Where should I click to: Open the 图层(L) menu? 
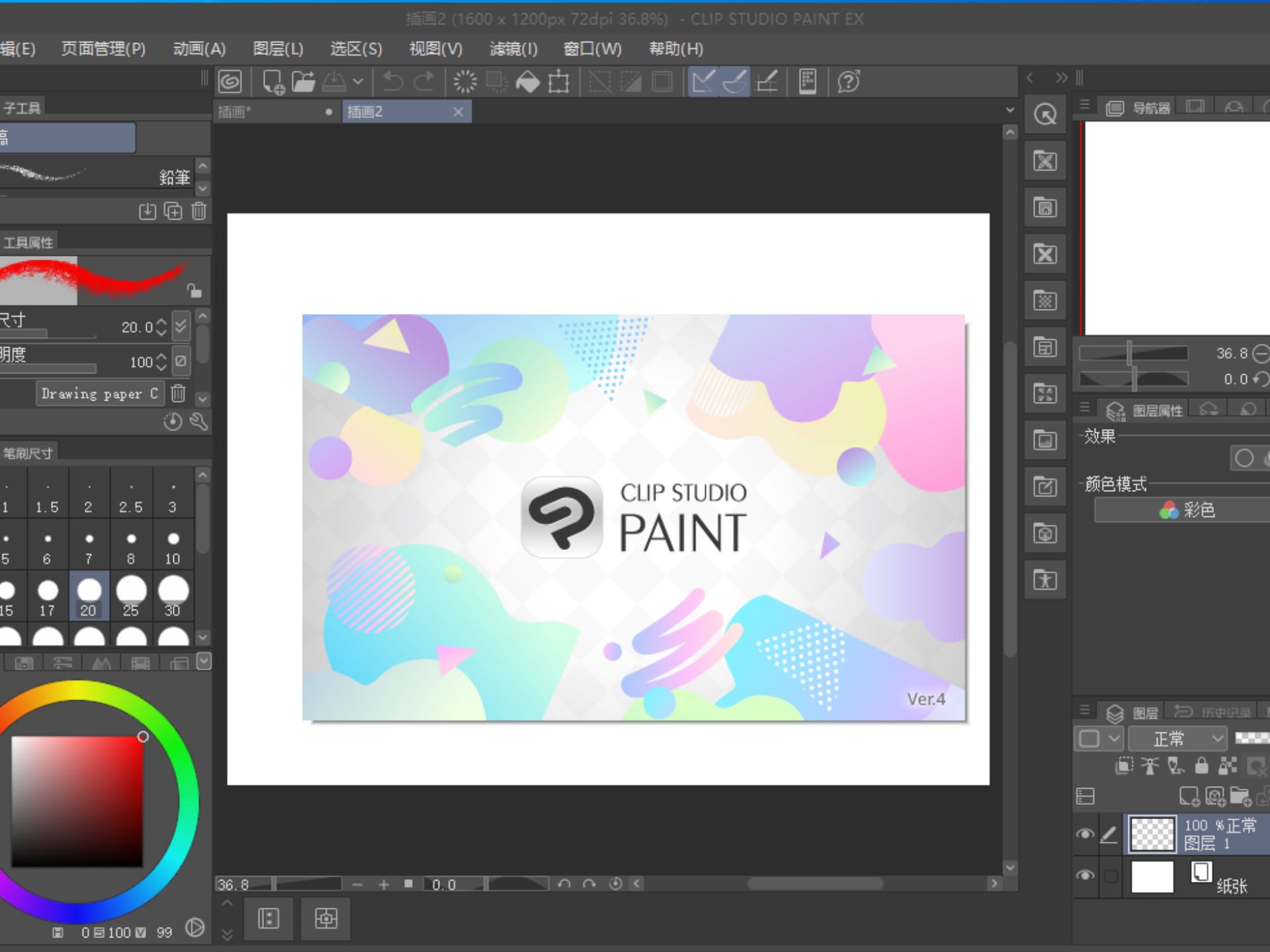pos(278,49)
